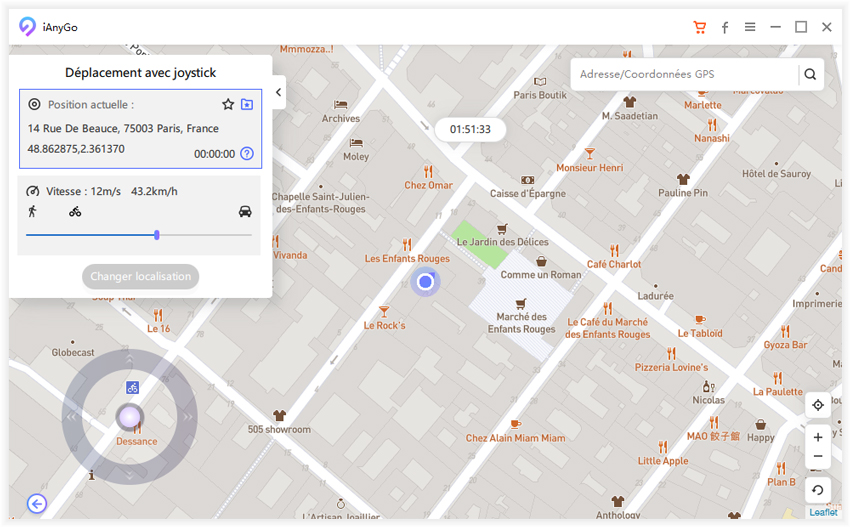
Task: Move joystick right with right arrows
Action: pyautogui.click(x=188, y=417)
